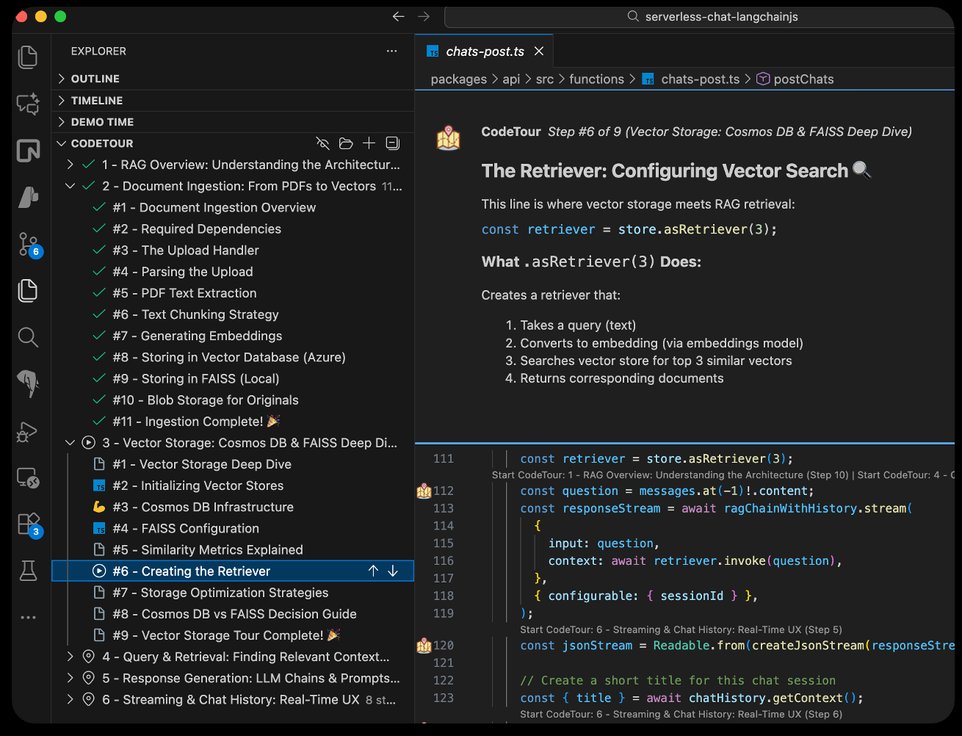Move step '#6 - Creating the Retriever' up
The width and height of the screenshot is (962, 736).
tap(372, 570)
